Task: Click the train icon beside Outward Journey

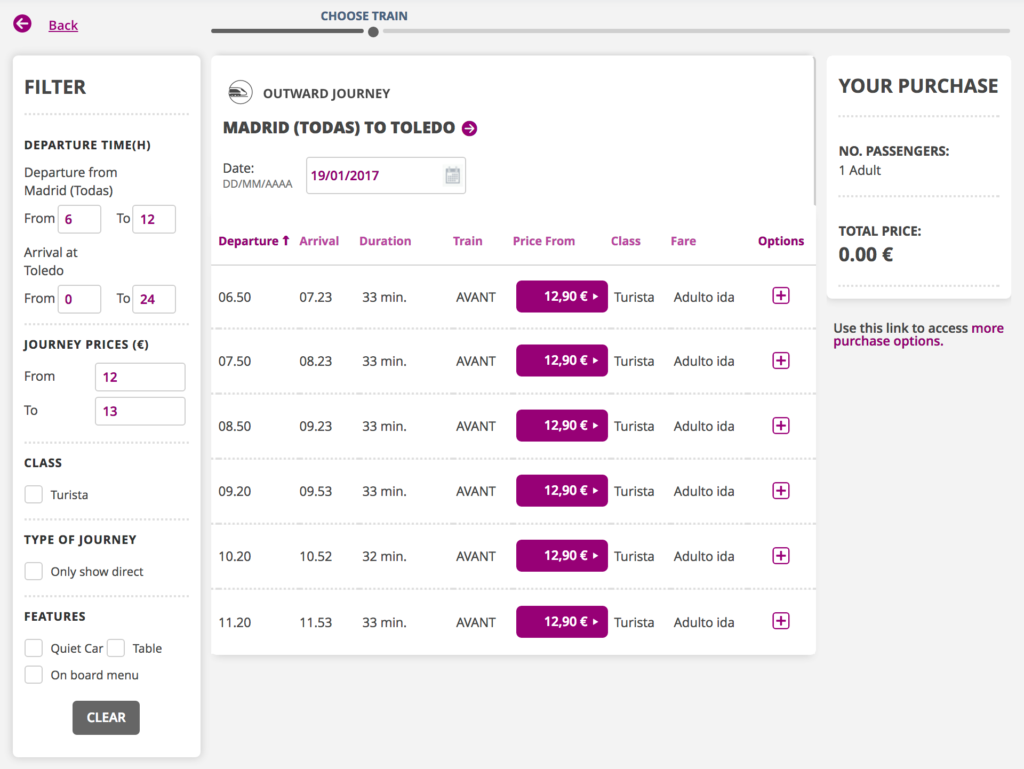Action: pyautogui.click(x=240, y=92)
